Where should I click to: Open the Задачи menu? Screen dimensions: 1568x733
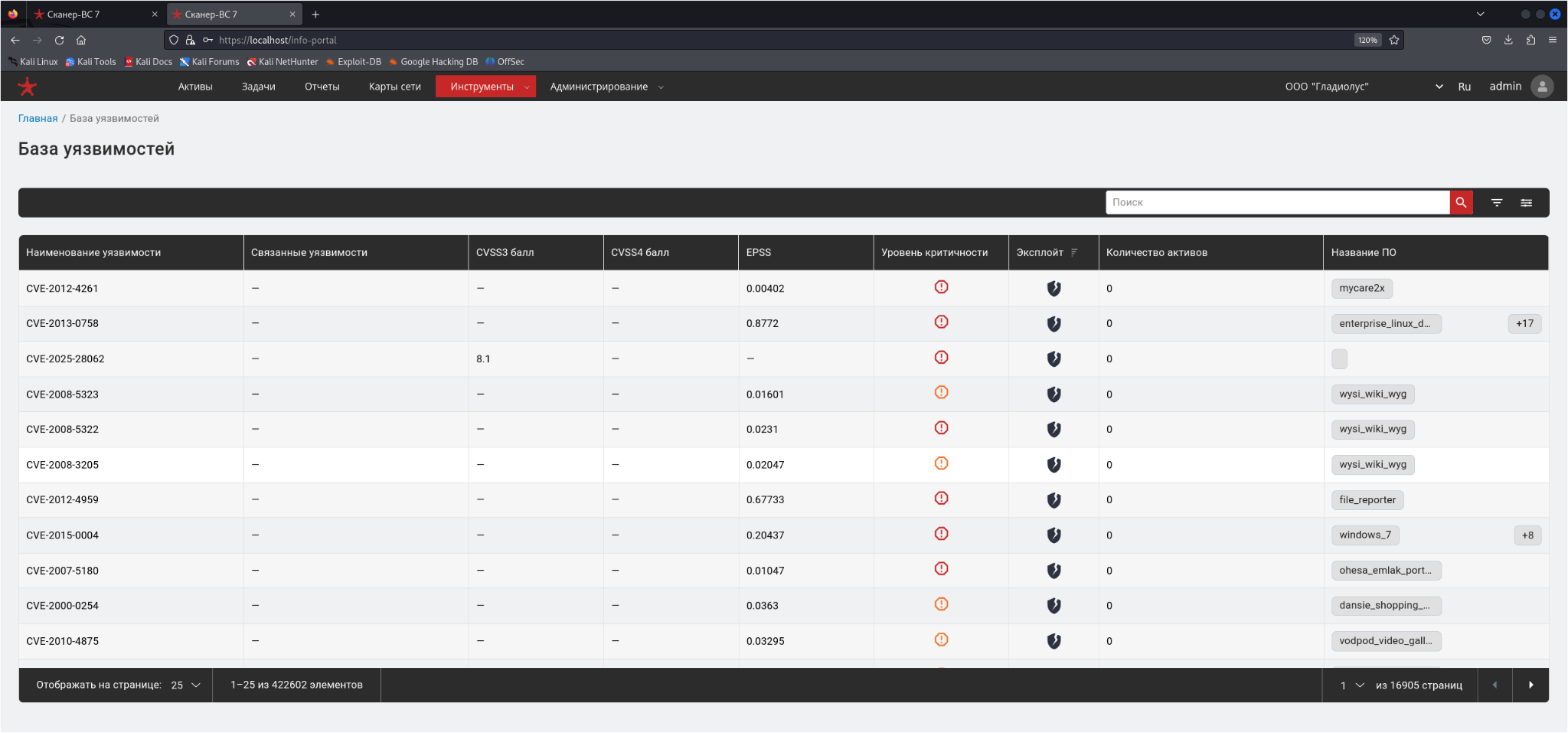click(259, 87)
